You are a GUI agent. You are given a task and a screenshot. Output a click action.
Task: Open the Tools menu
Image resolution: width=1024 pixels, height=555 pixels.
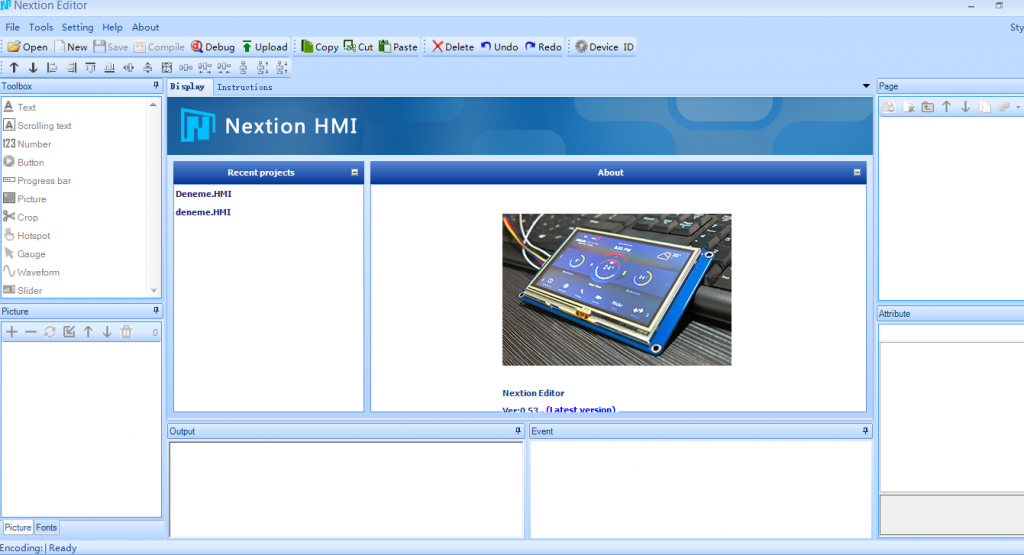41,27
